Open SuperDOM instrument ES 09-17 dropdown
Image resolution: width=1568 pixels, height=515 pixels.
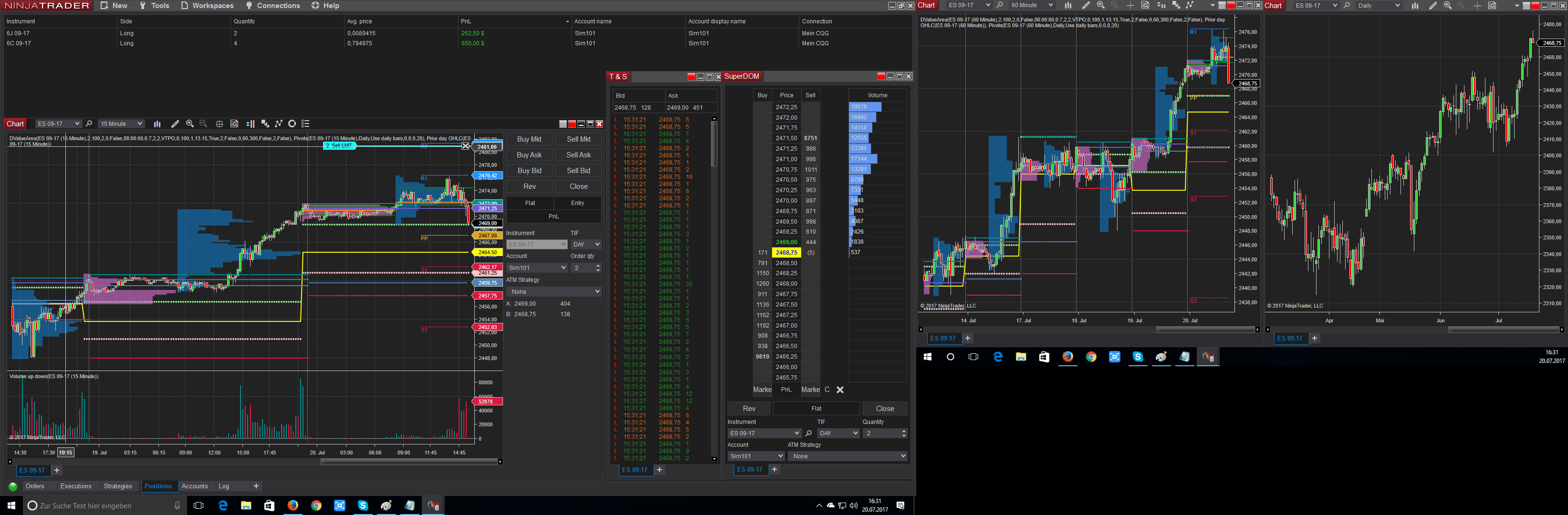point(764,433)
